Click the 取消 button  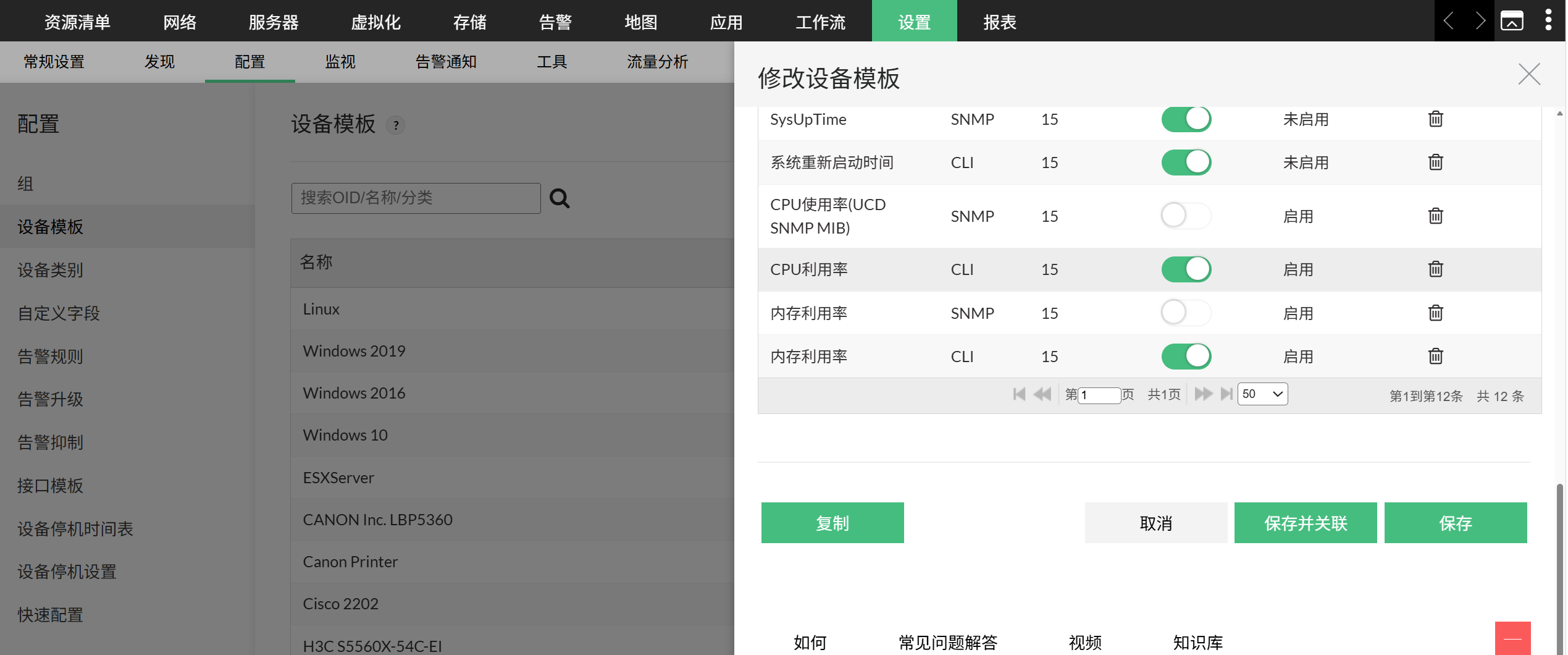tap(1155, 523)
